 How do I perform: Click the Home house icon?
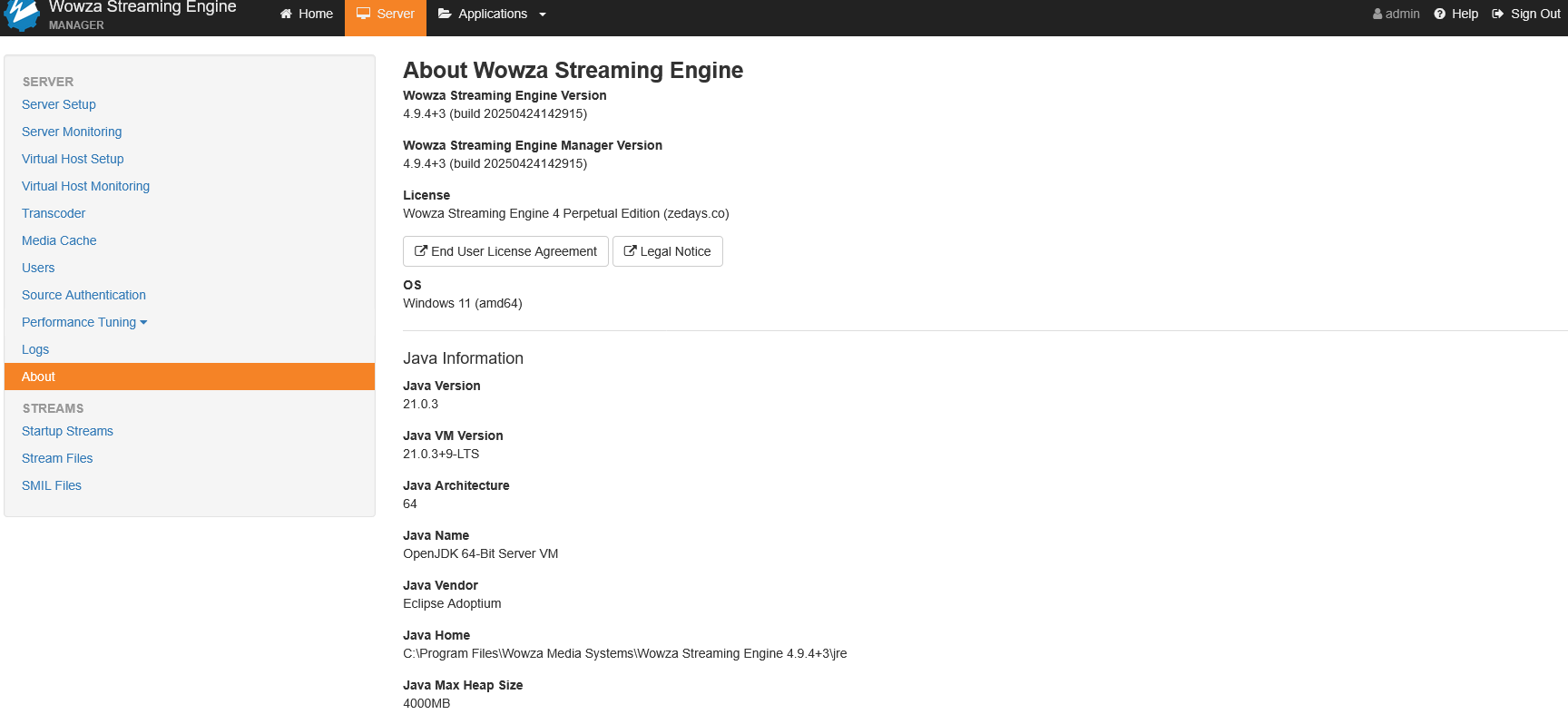tap(286, 14)
